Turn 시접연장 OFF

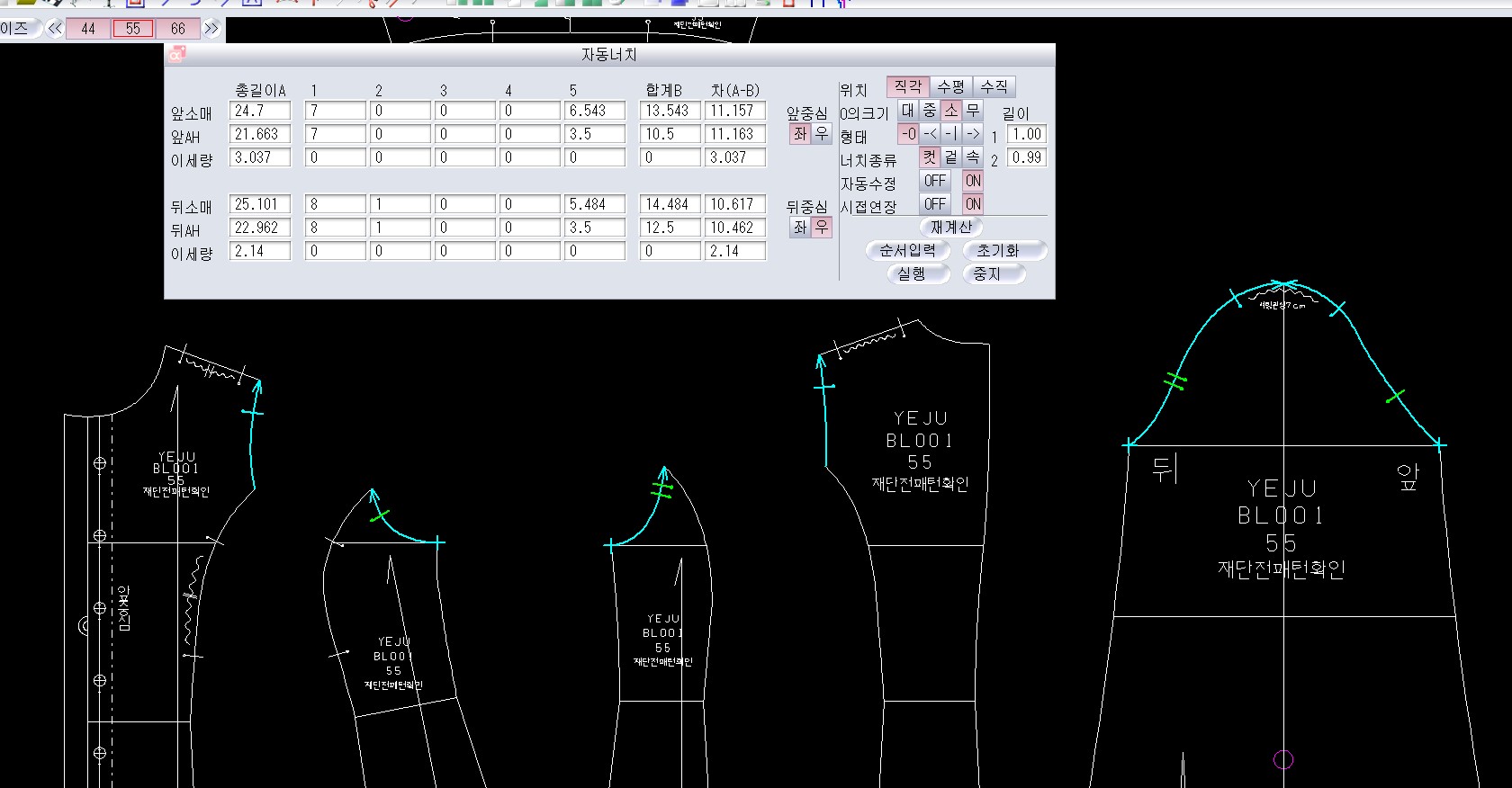tap(935, 204)
